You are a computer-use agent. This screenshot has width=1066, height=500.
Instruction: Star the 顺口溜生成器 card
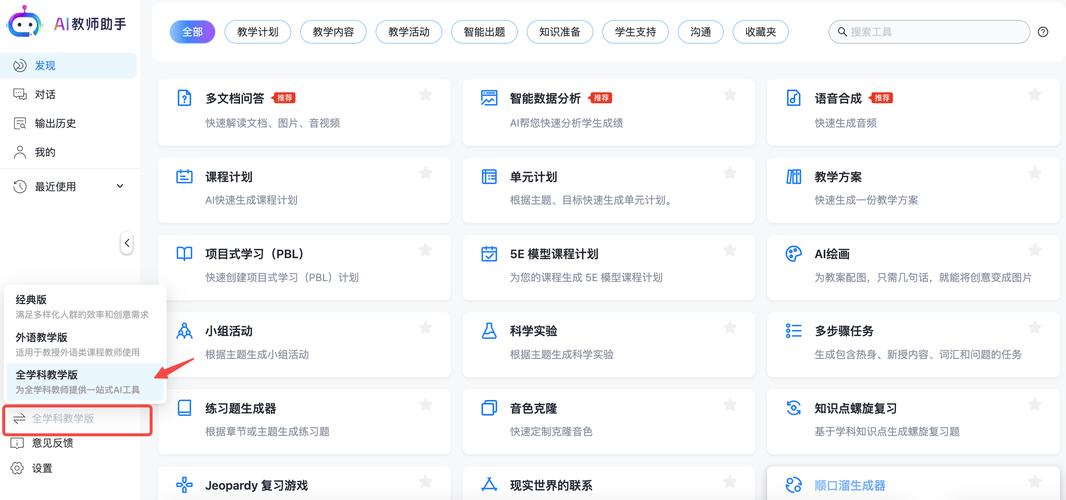(1035, 482)
